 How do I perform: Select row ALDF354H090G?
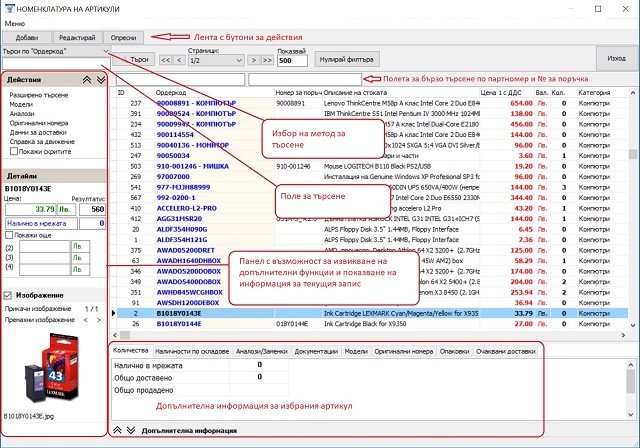[372, 229]
